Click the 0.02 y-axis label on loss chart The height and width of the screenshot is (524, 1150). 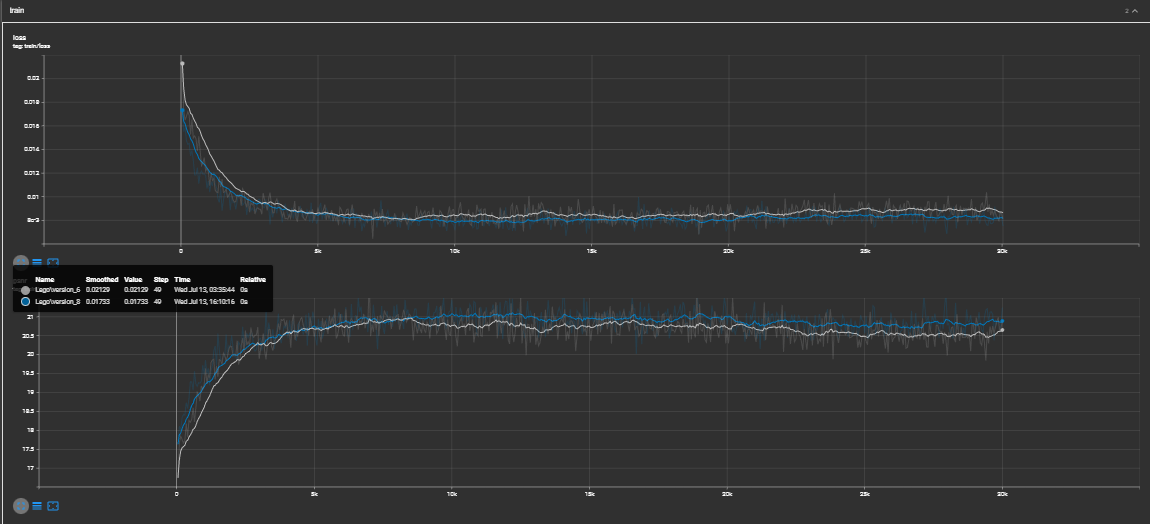point(34,78)
